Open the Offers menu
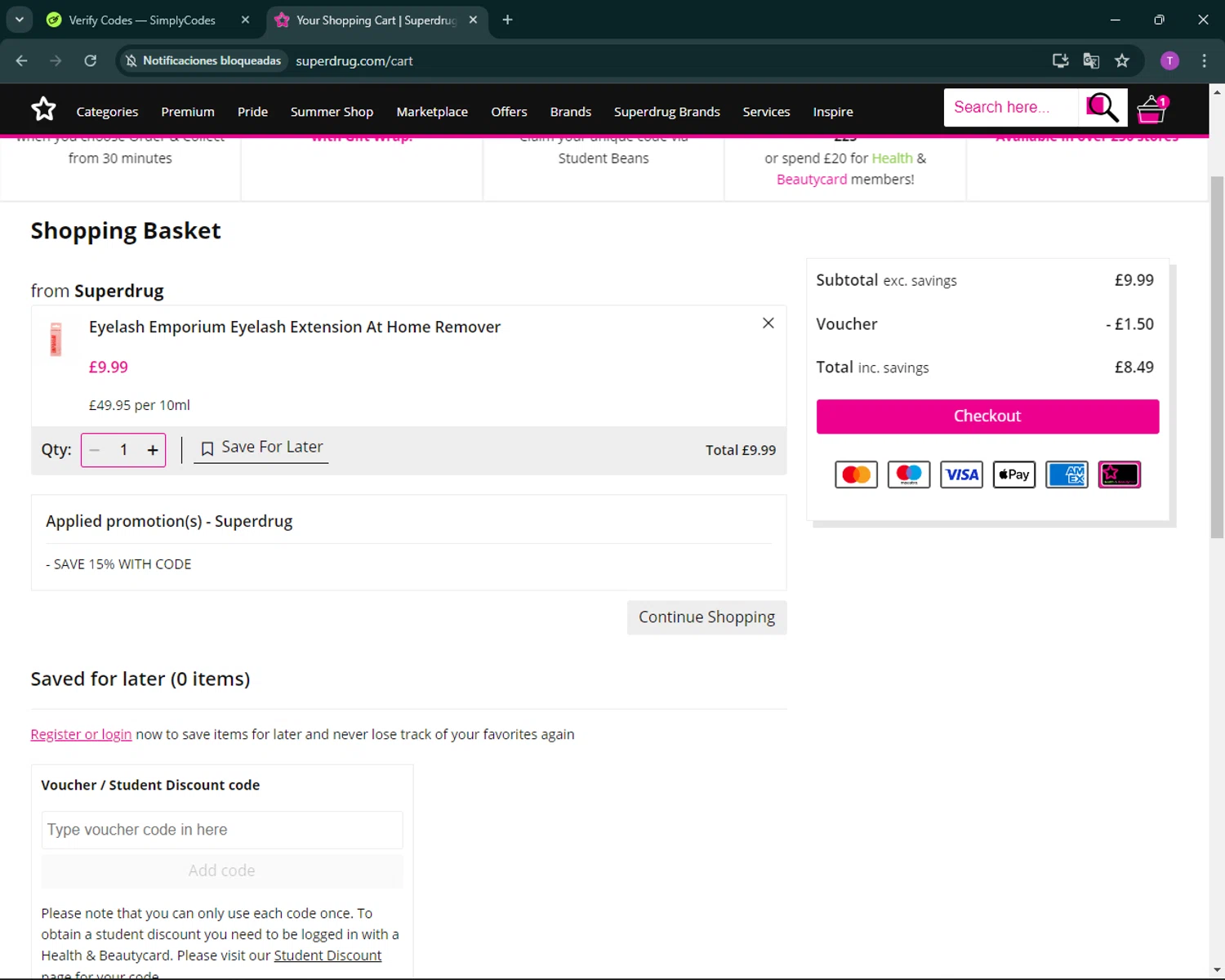Screen dimensions: 1225x980 pyautogui.click(x=509, y=112)
